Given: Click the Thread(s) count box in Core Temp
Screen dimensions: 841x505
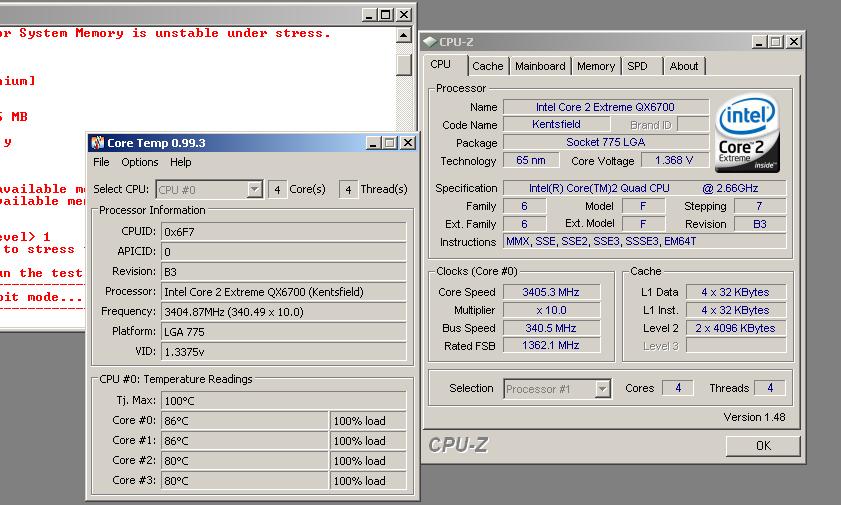Looking at the screenshot, I should (x=348, y=189).
